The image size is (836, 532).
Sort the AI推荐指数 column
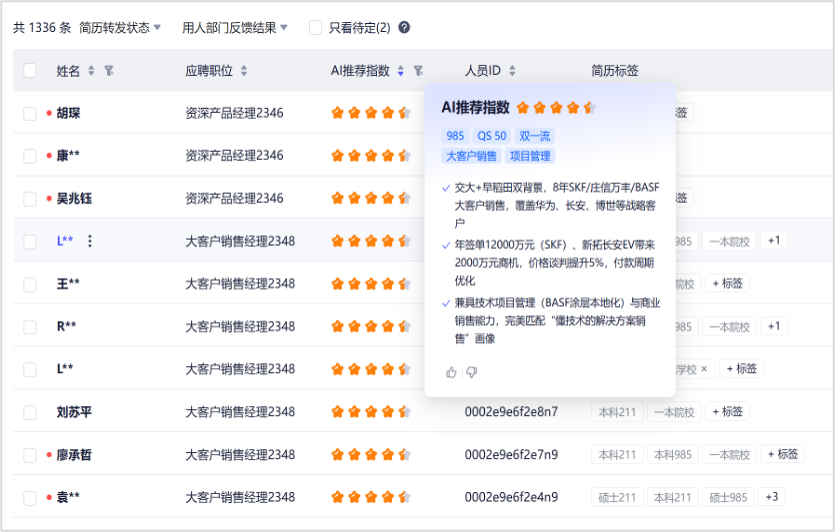pos(400,70)
